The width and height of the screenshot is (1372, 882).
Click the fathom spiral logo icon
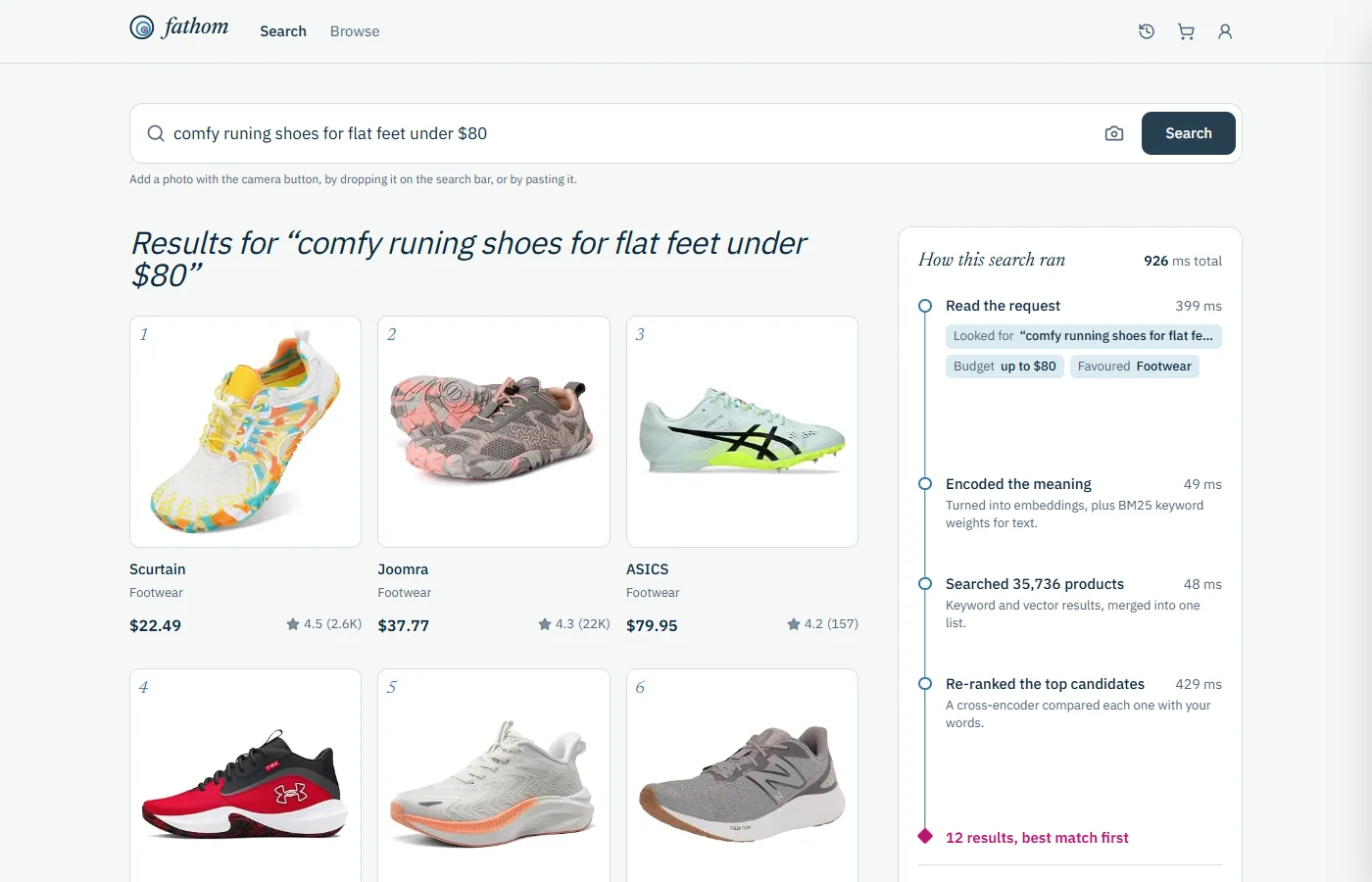[x=142, y=27]
